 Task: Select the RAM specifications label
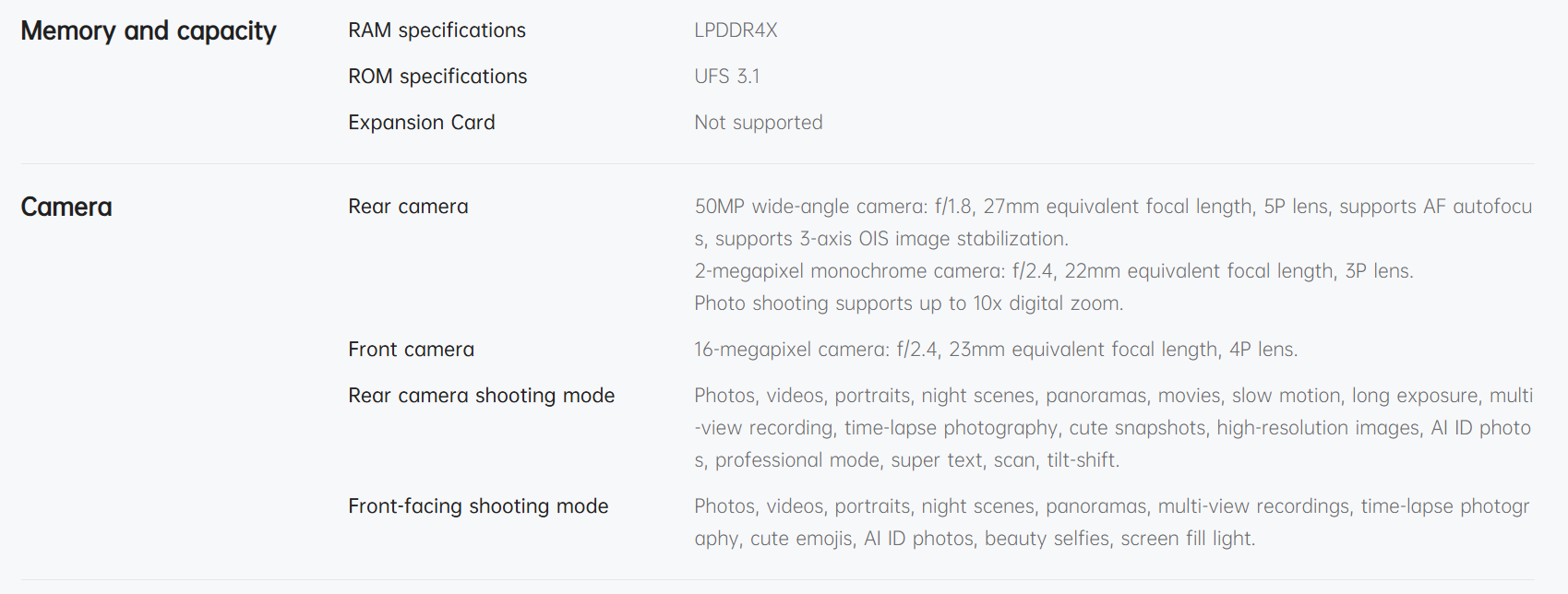pyautogui.click(x=437, y=30)
